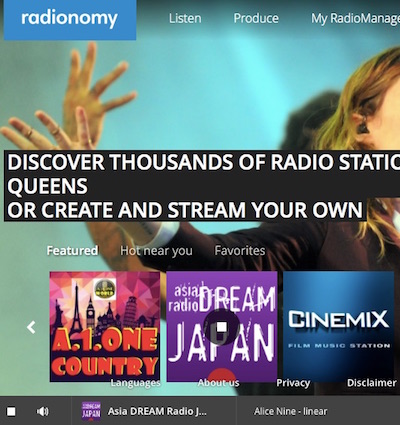Image resolution: width=400 pixels, height=425 pixels.
Task: Show previous stations with left chevron
Action: click(31, 327)
